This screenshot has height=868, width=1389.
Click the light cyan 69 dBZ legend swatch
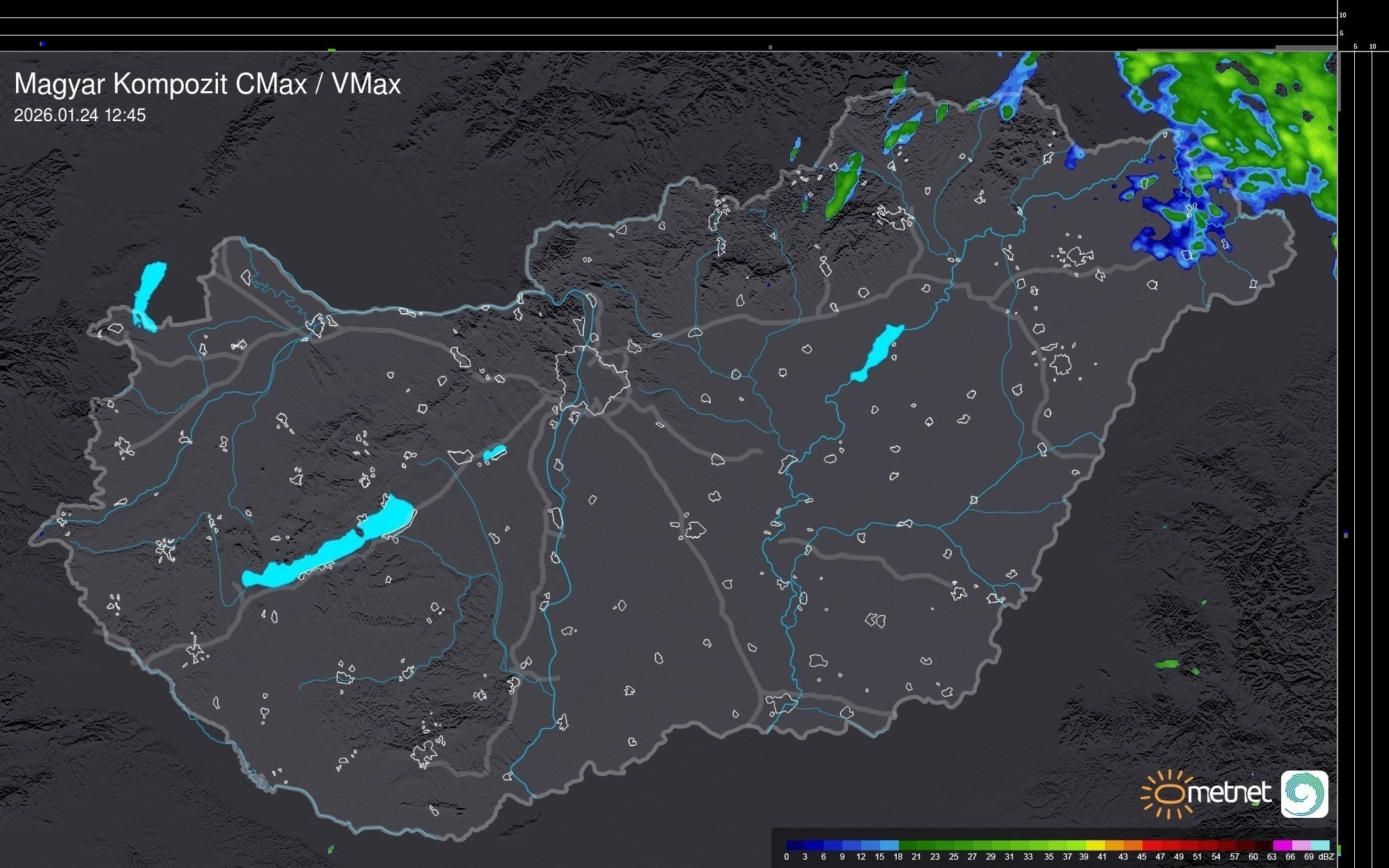pos(1321,845)
